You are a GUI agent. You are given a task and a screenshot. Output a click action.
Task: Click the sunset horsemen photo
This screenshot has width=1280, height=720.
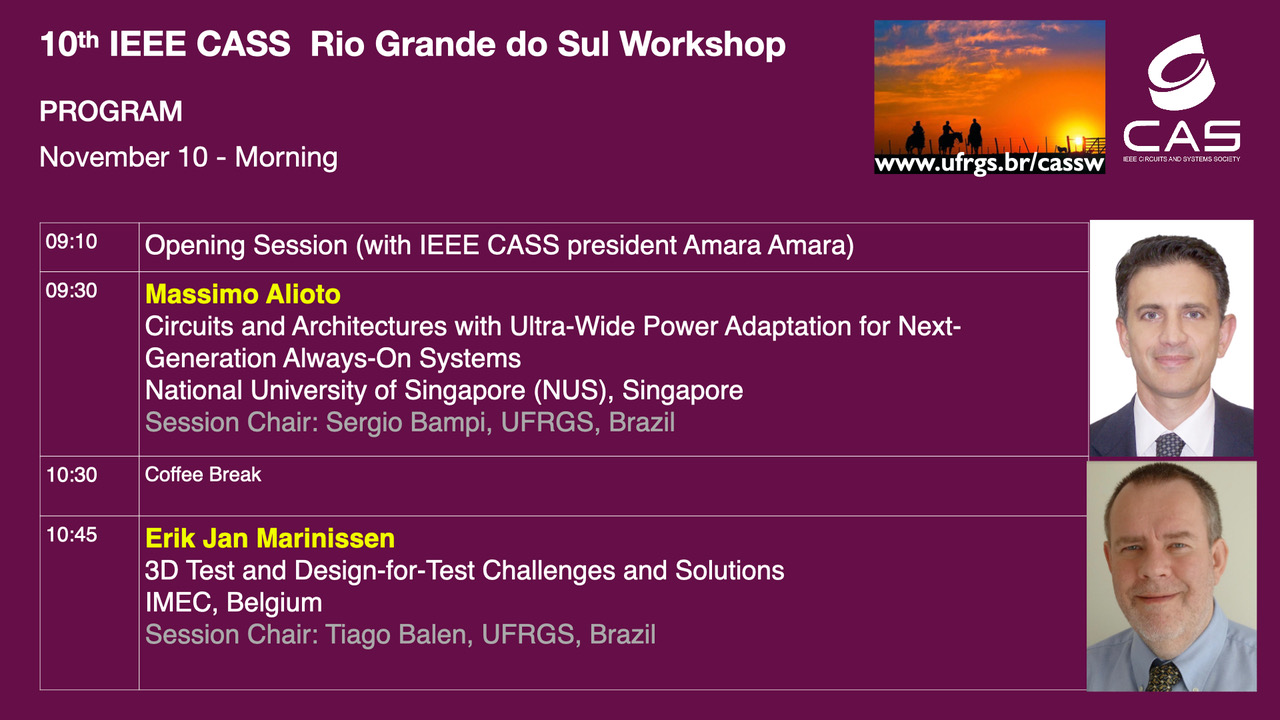989,85
